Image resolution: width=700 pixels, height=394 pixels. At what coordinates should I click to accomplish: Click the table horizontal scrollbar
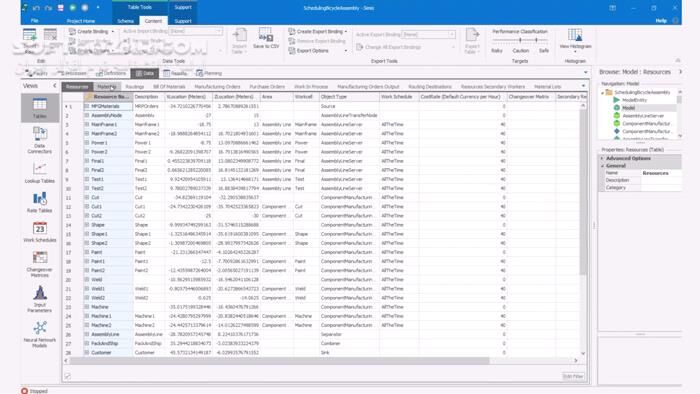279,360
